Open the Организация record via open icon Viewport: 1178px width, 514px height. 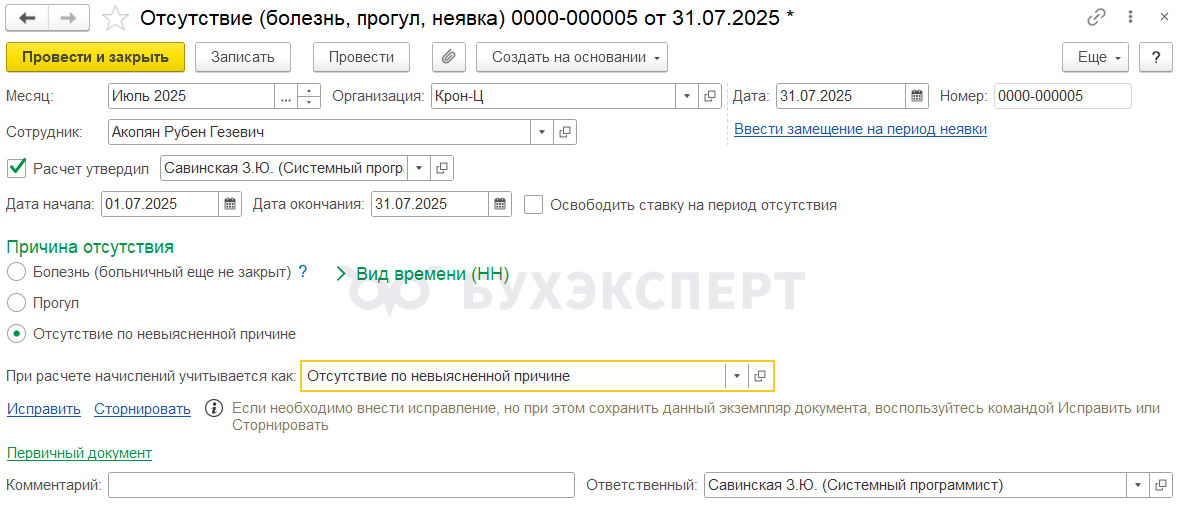pyautogui.click(x=709, y=96)
